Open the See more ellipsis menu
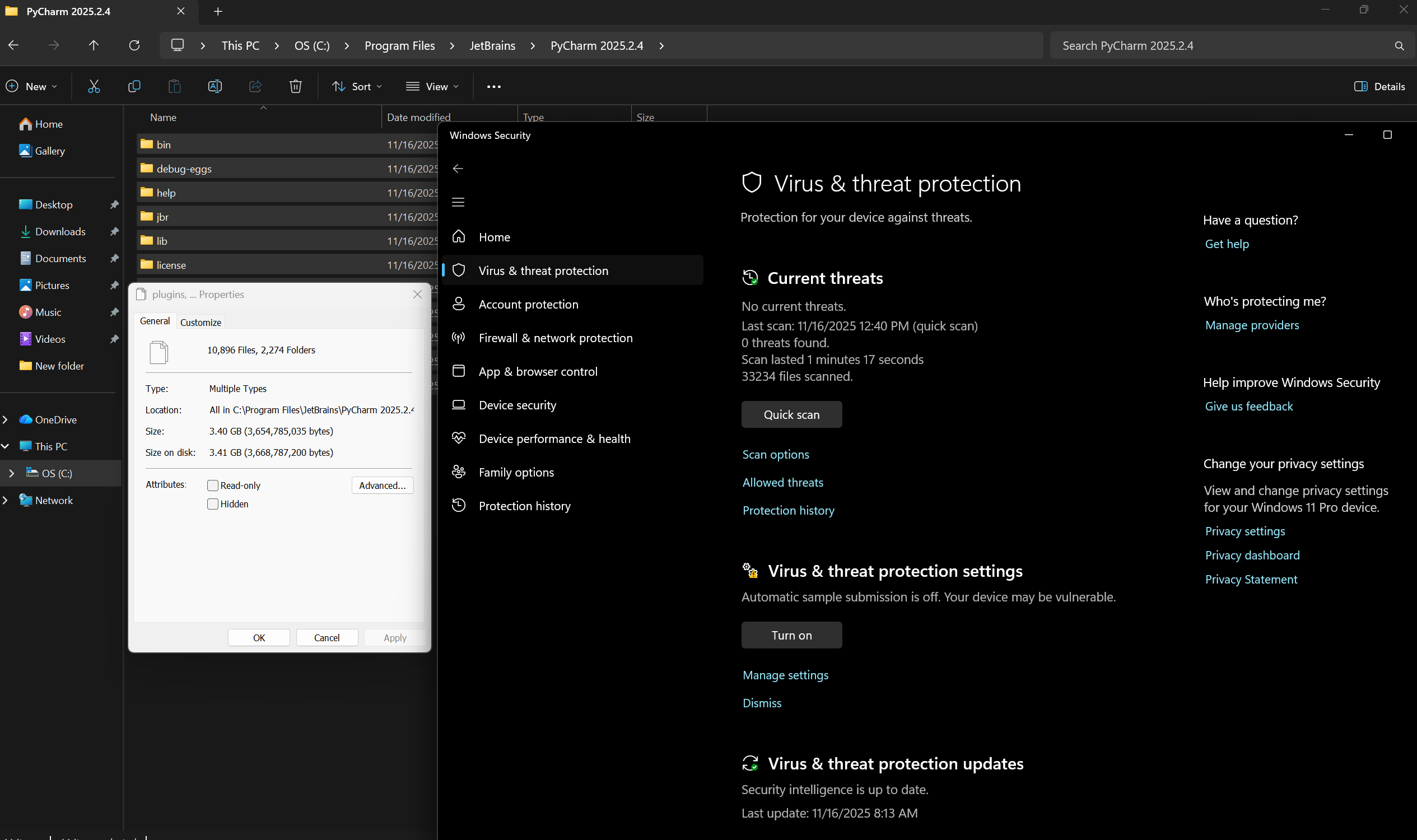 coord(493,87)
